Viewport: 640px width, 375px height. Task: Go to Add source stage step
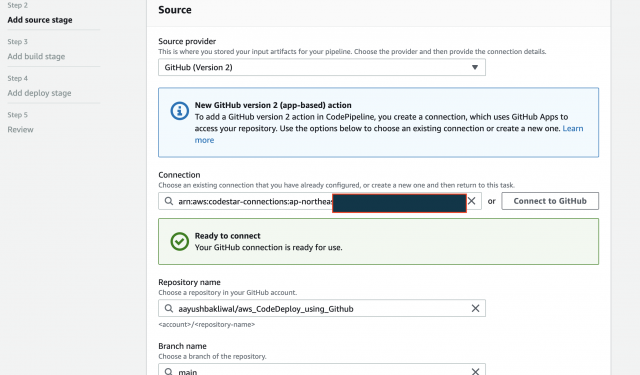40,20
